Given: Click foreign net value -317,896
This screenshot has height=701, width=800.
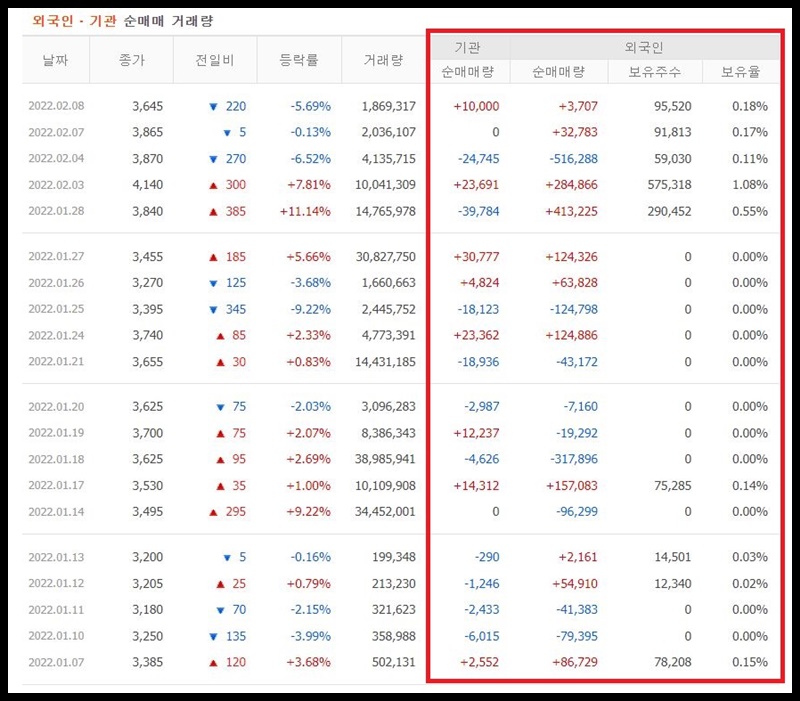Looking at the screenshot, I should [574, 459].
